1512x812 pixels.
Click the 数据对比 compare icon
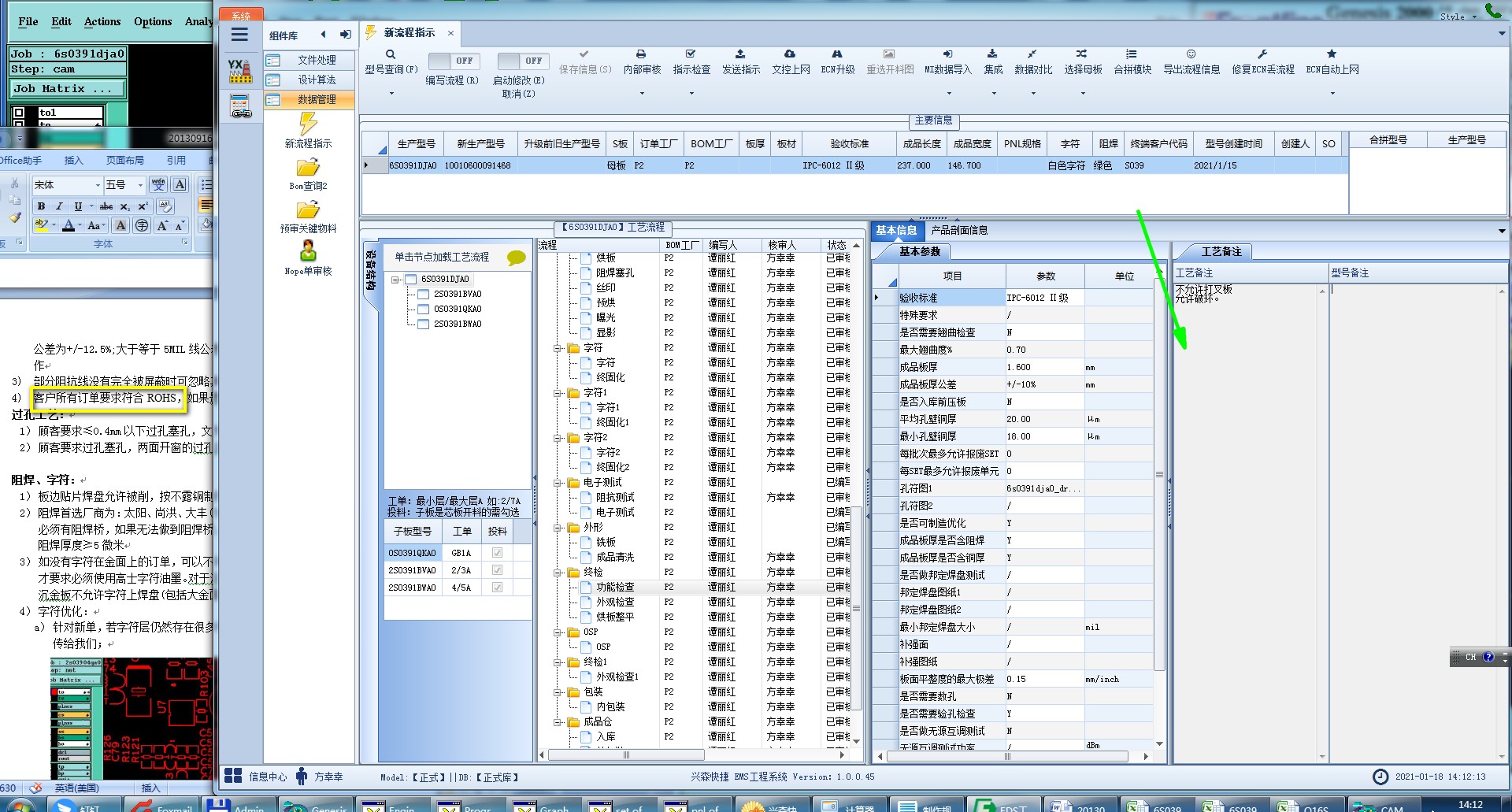pos(1032,54)
